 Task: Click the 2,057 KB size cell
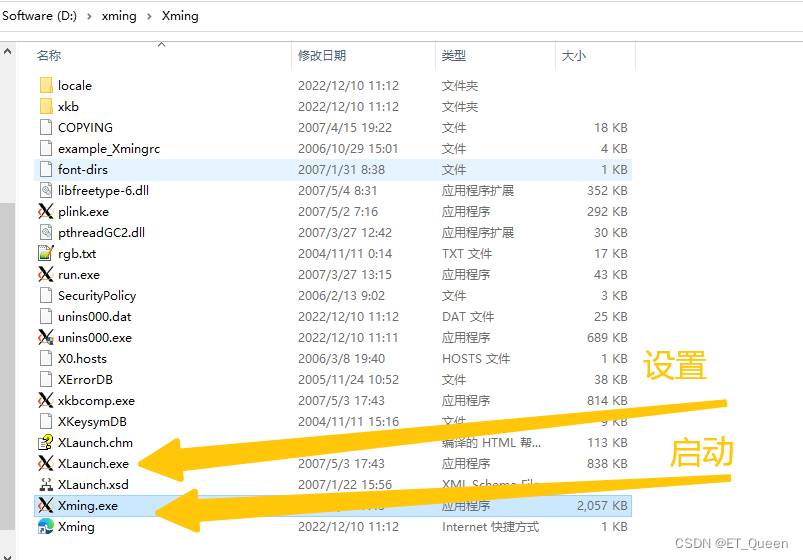point(602,506)
